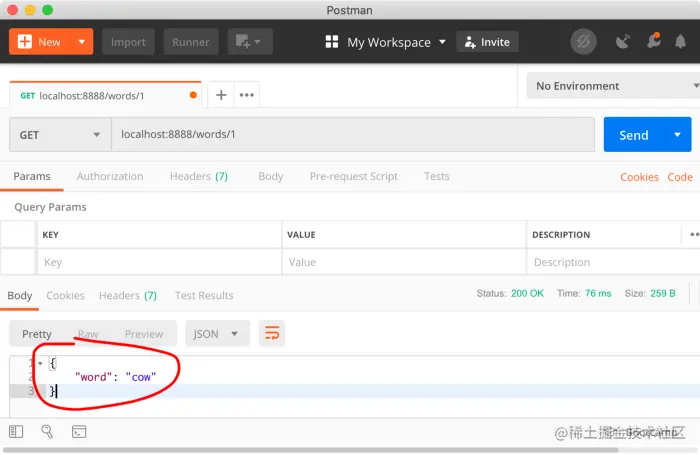This screenshot has width=700, height=455.
Task: Click the Value input cell
Action: [404, 262]
